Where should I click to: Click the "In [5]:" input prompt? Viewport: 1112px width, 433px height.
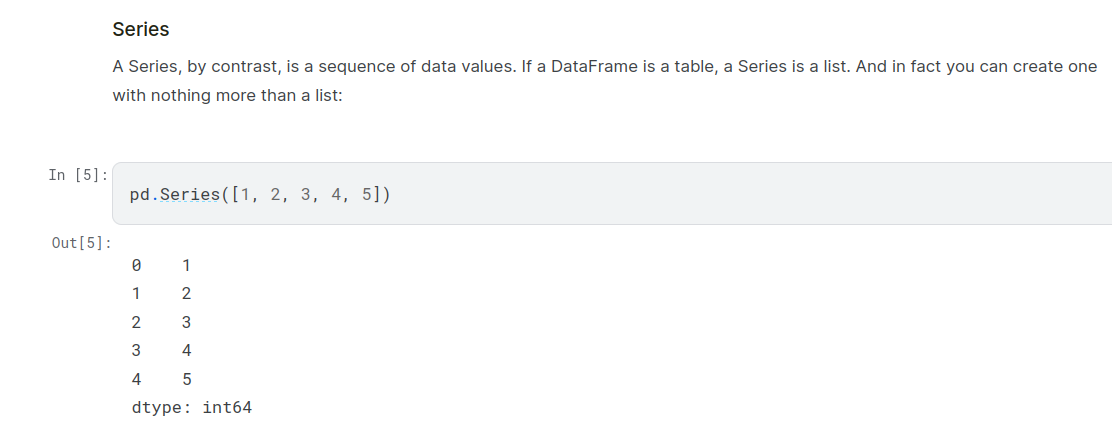click(x=76, y=175)
